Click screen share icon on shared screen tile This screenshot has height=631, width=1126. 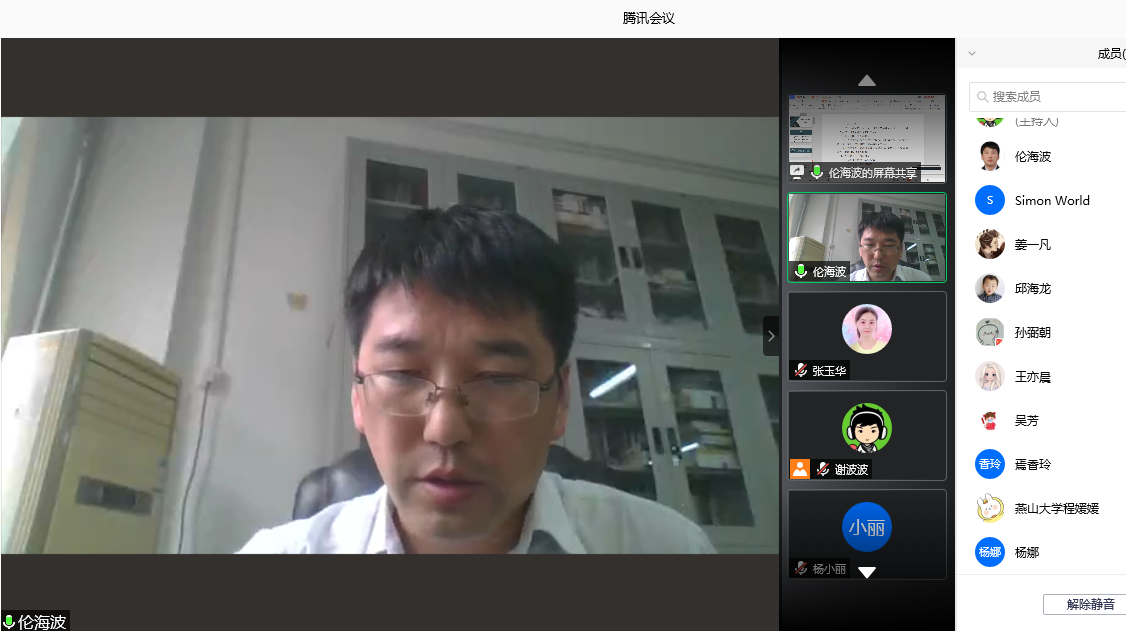(796, 172)
